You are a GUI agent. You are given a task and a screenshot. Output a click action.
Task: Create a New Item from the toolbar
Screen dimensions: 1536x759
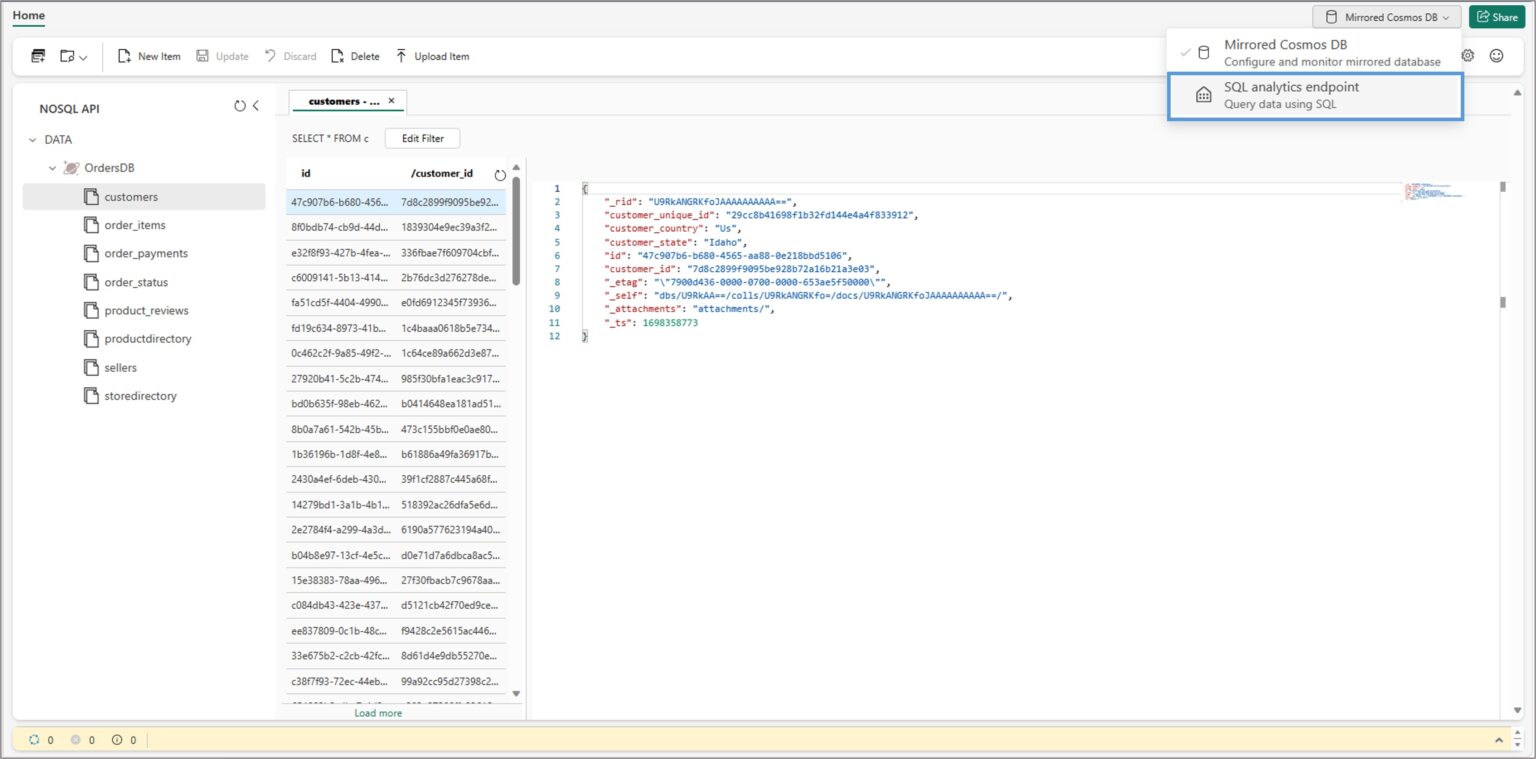point(148,56)
